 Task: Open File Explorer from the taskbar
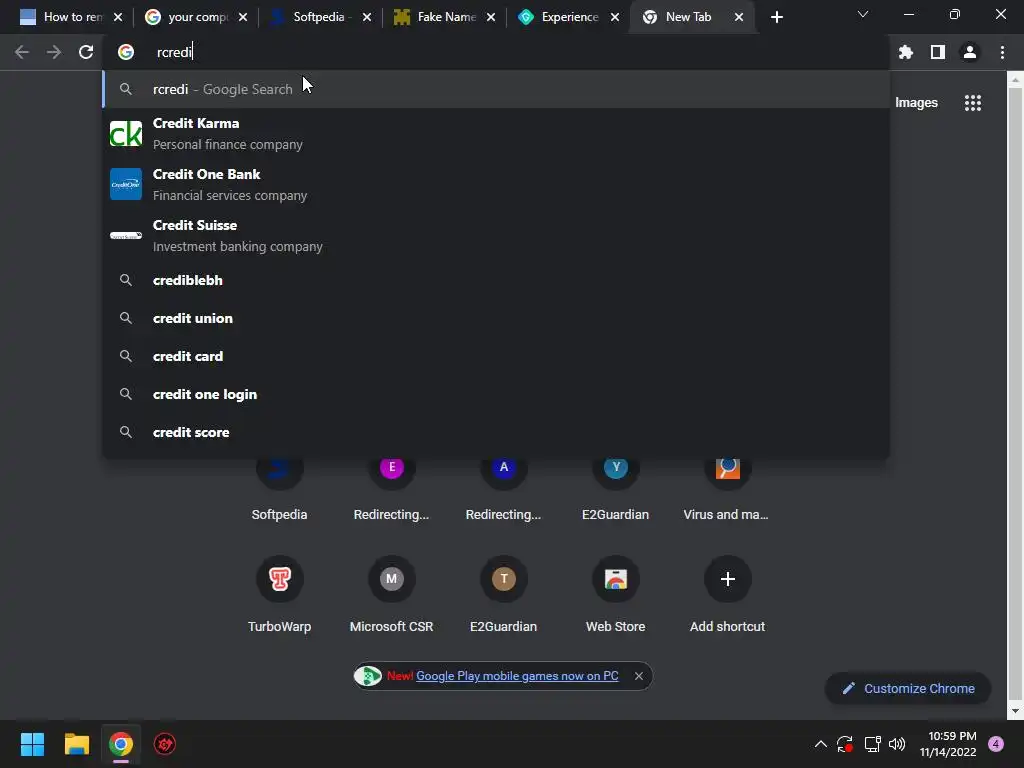[76, 744]
